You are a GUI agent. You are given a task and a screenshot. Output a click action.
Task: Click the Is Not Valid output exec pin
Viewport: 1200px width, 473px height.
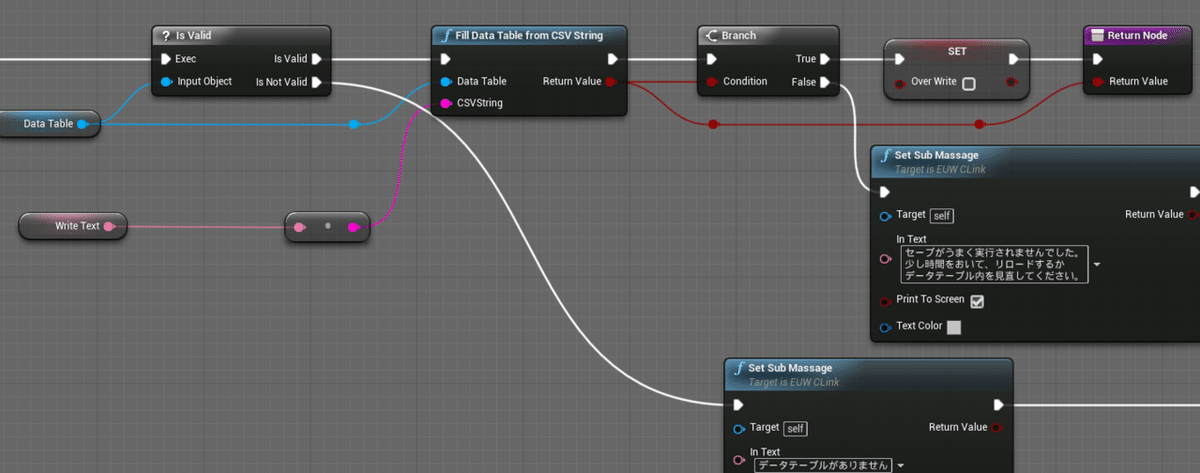(x=317, y=82)
